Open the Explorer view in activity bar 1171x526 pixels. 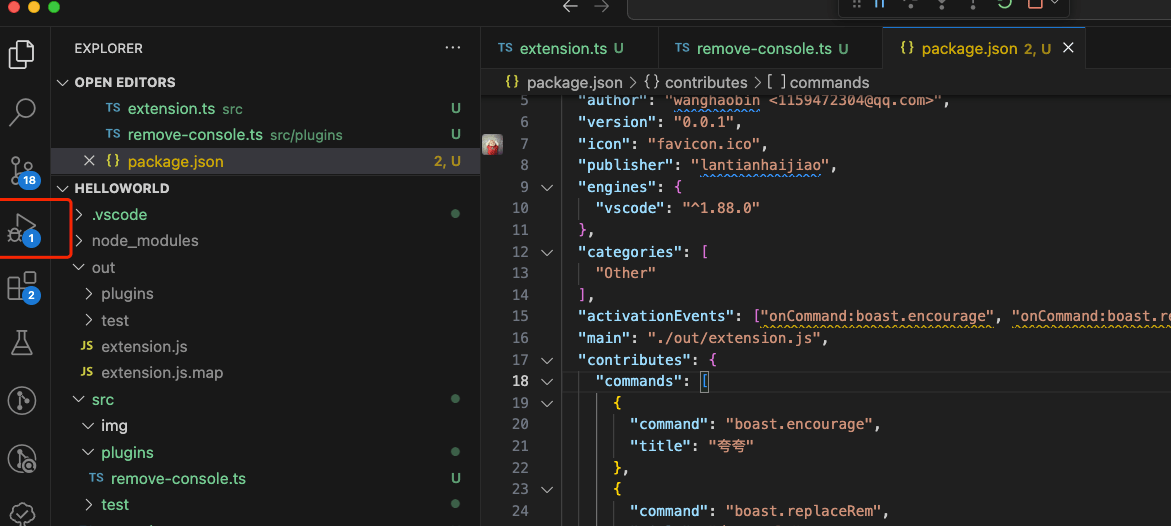click(x=22, y=54)
